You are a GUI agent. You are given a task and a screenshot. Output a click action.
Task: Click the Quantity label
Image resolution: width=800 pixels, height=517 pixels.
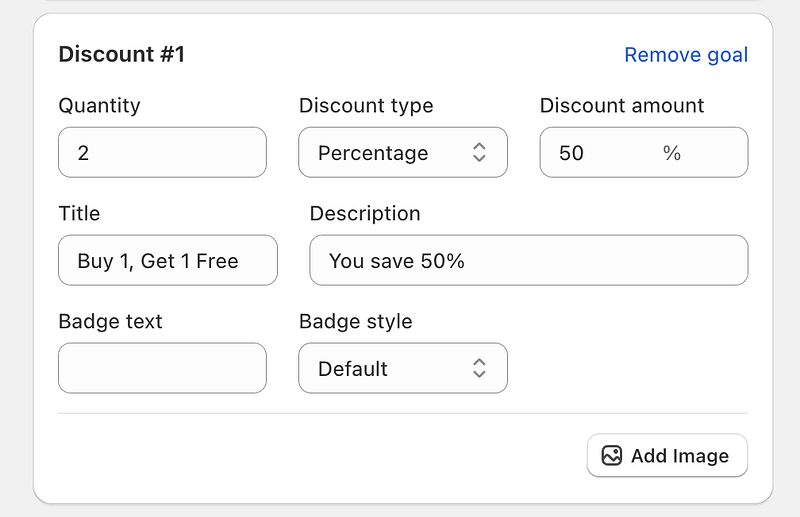coord(99,106)
